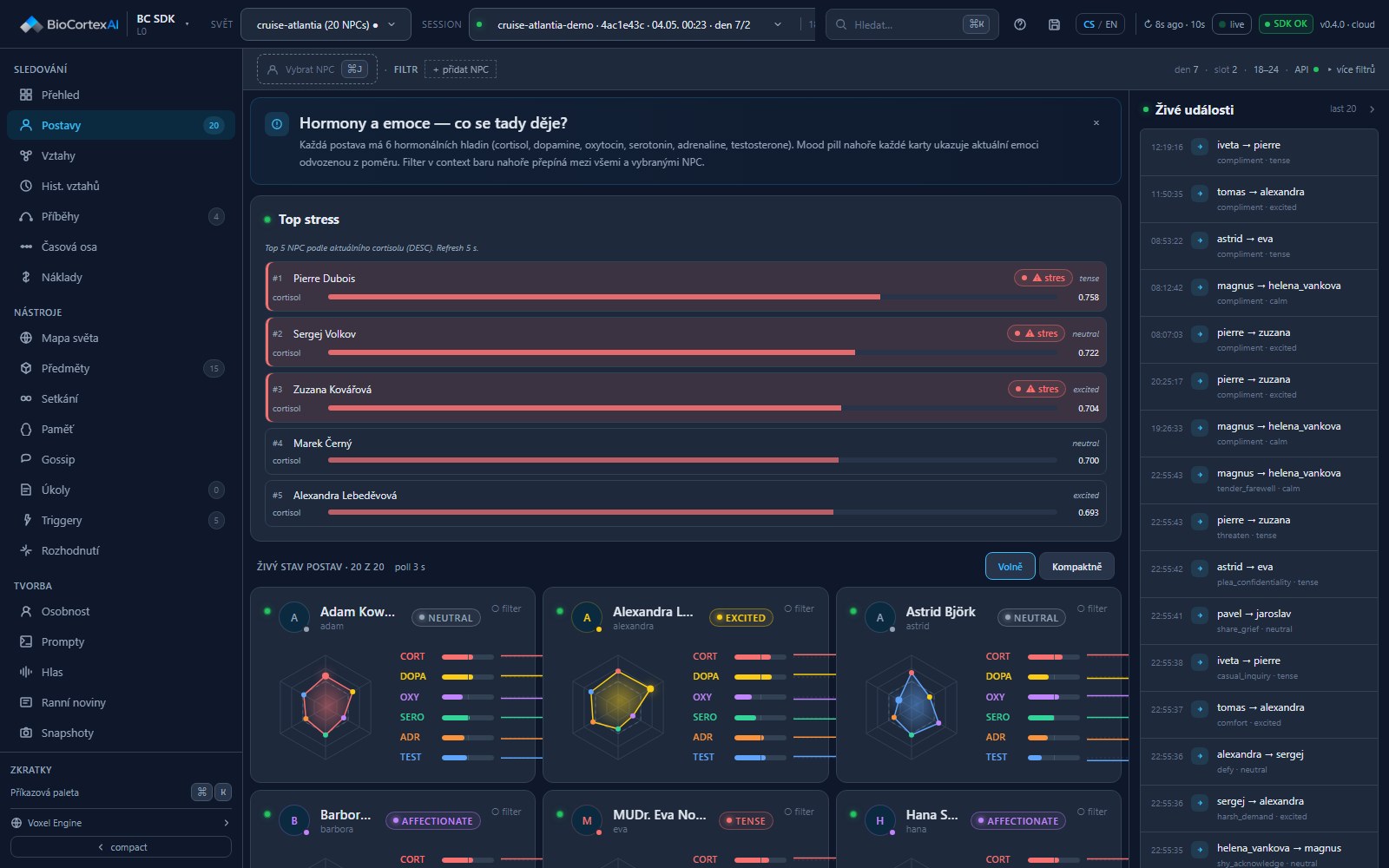This screenshot has height=868, width=1389.
Task: Expand the Voxel Engine entry
Action: coord(121,823)
